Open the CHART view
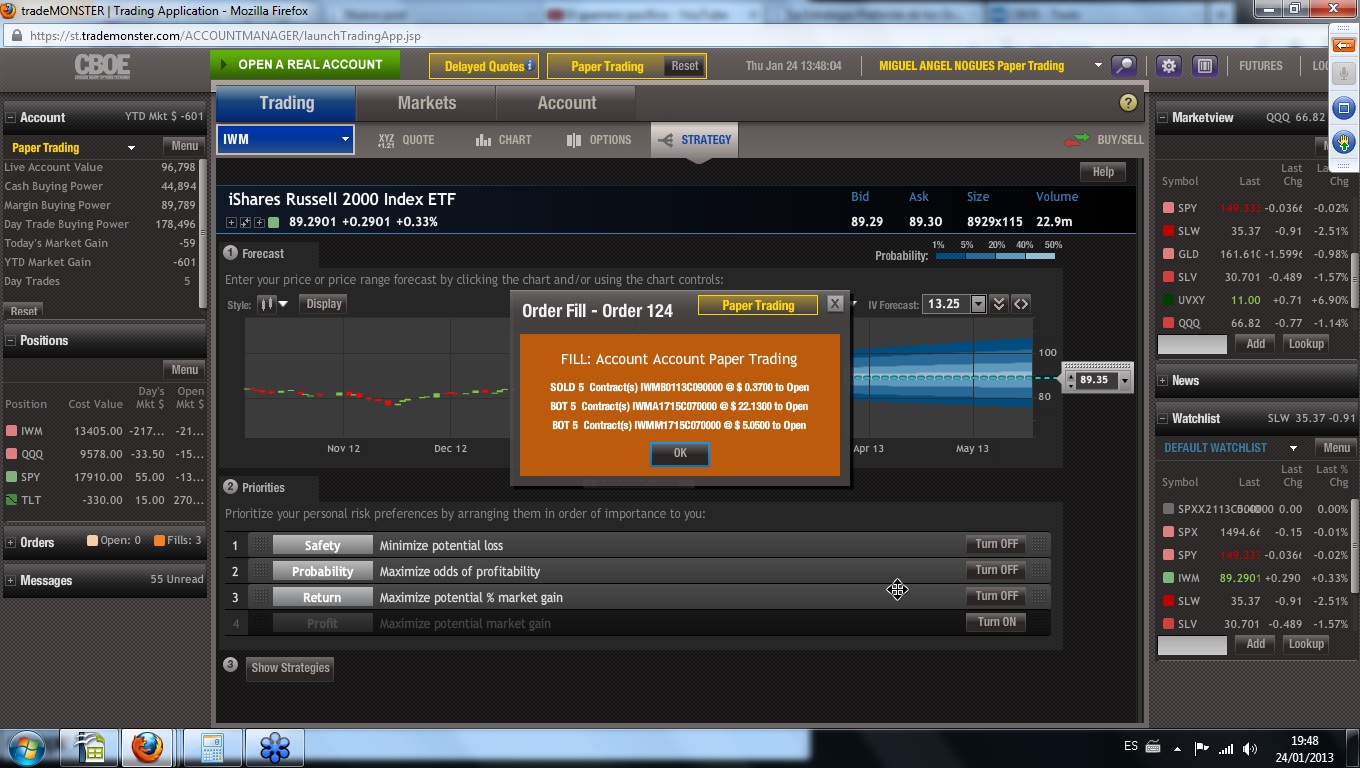The width and height of the screenshot is (1360, 768). point(504,140)
